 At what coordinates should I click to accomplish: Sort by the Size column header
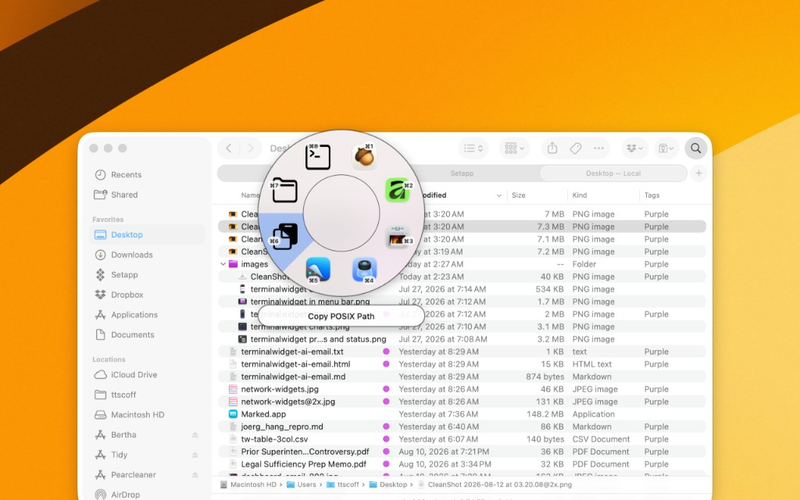pos(519,195)
